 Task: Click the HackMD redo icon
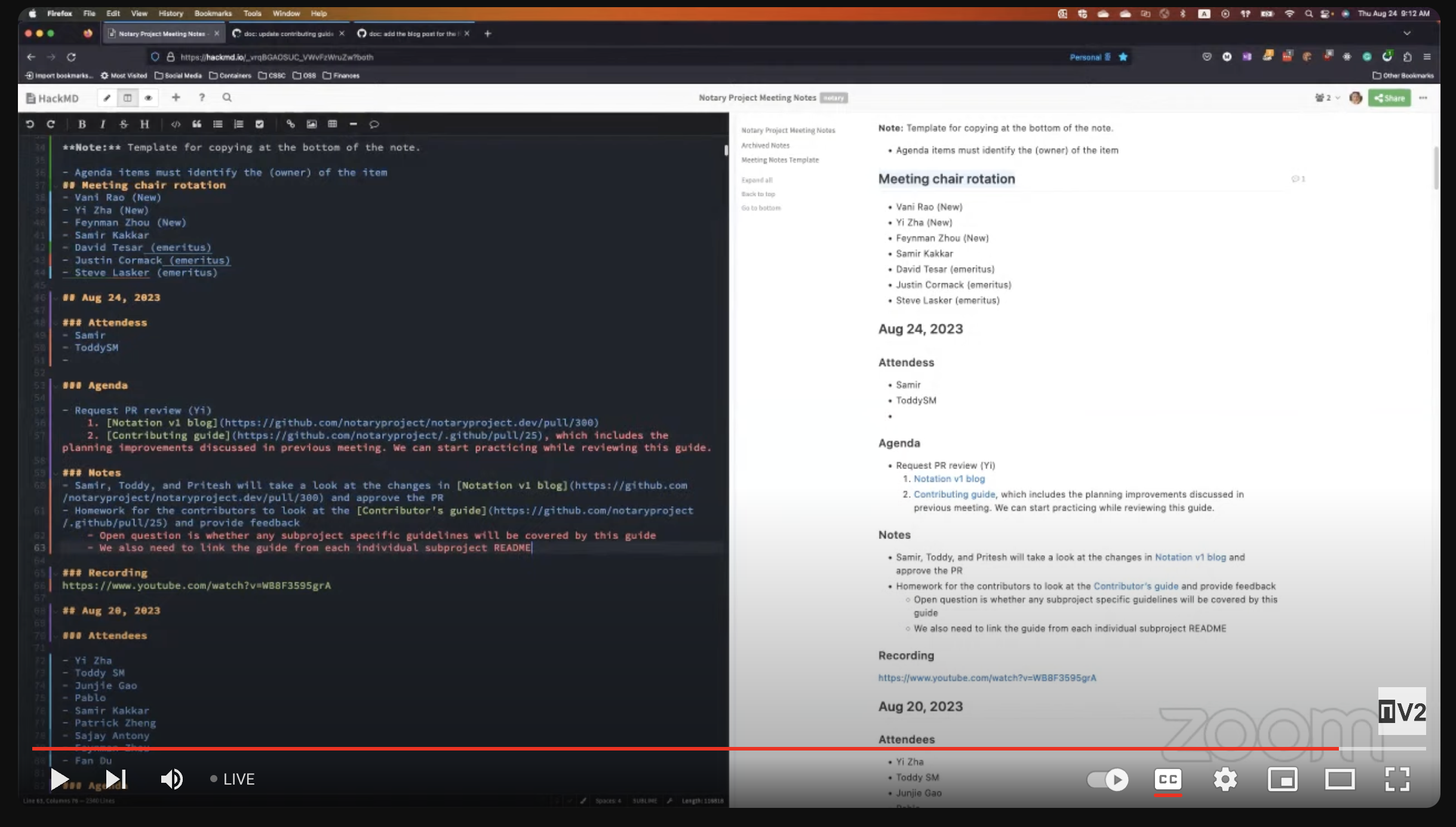51,124
